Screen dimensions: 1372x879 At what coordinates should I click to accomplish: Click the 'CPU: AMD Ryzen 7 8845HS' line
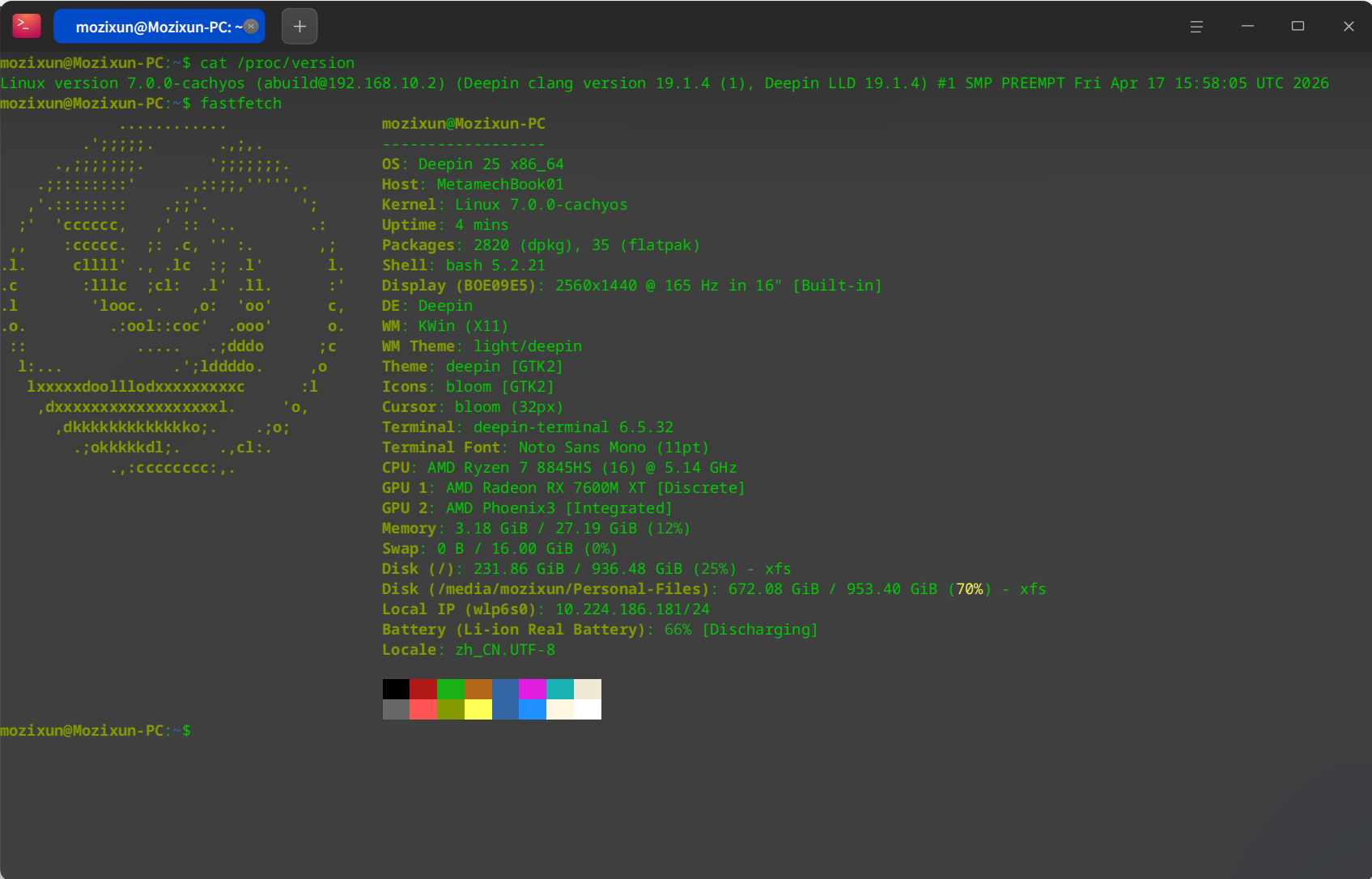559,468
